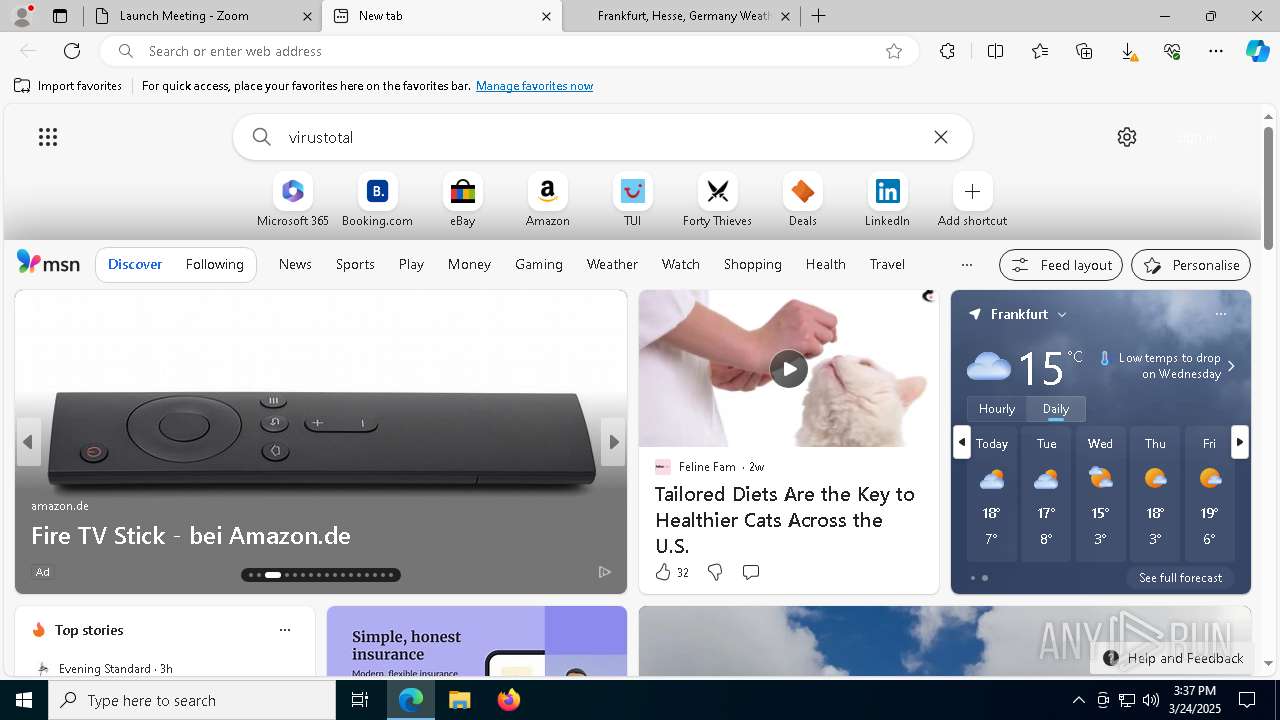Click the search magnifier in the search box
The image size is (1280, 720).
261,137
